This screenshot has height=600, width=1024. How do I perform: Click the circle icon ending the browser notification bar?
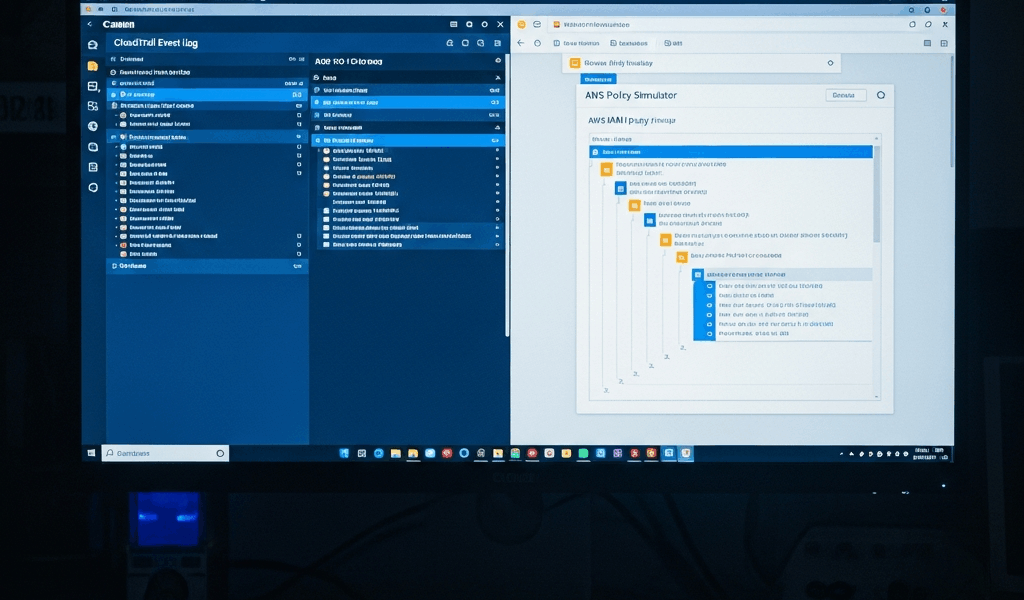click(831, 63)
